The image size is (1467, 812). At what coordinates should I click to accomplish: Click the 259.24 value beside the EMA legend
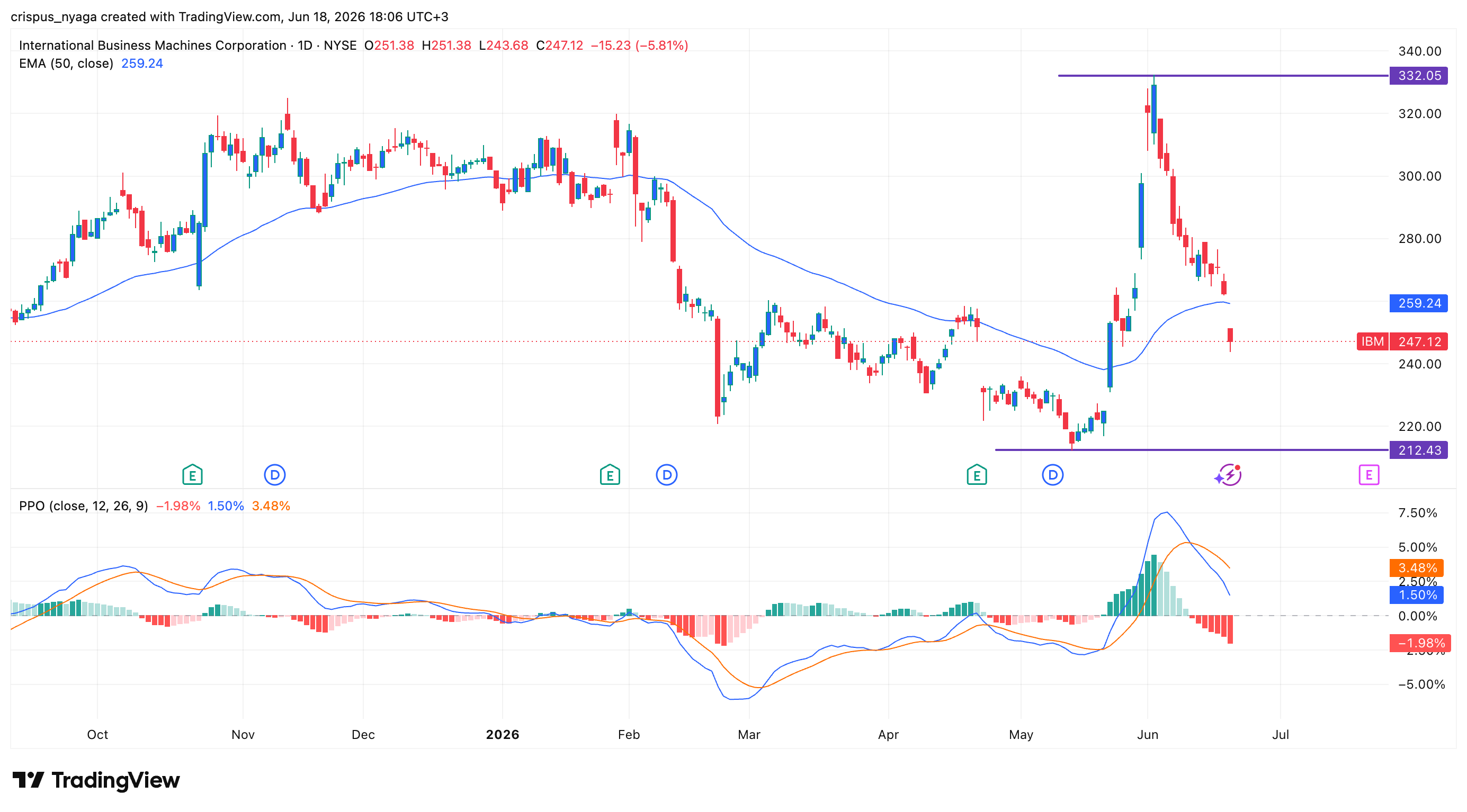coord(142,64)
